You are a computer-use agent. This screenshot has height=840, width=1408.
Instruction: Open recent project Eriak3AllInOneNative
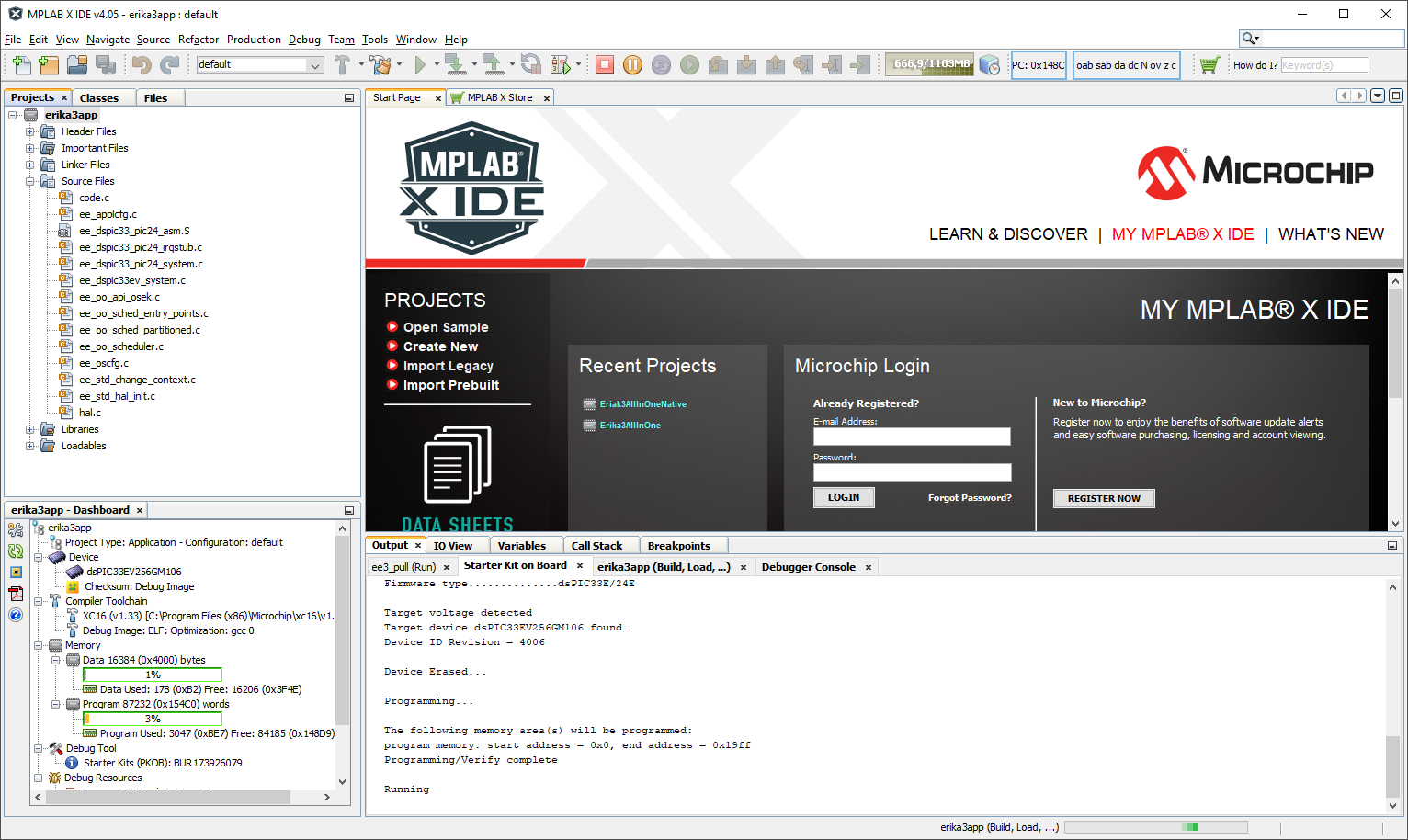(x=643, y=404)
